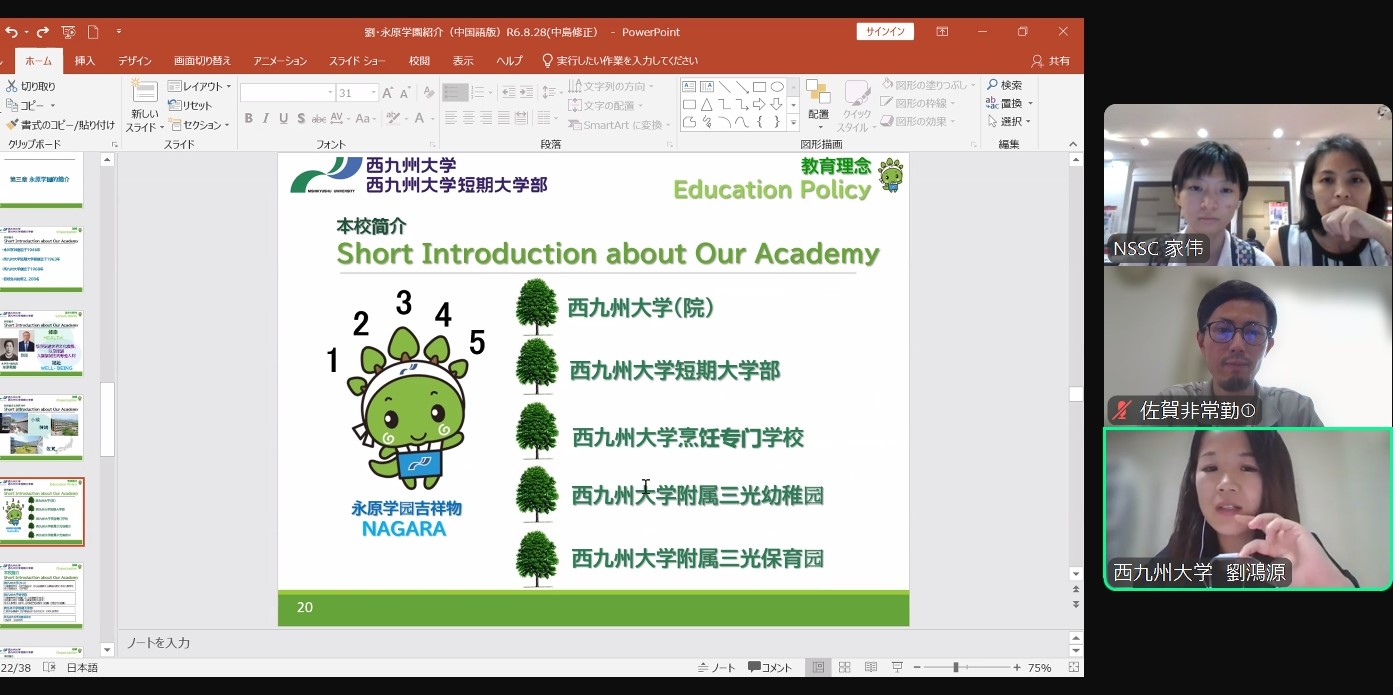Image resolution: width=1400 pixels, height=695 pixels.
Task: Toggle bullet list formatting
Action: (455, 93)
